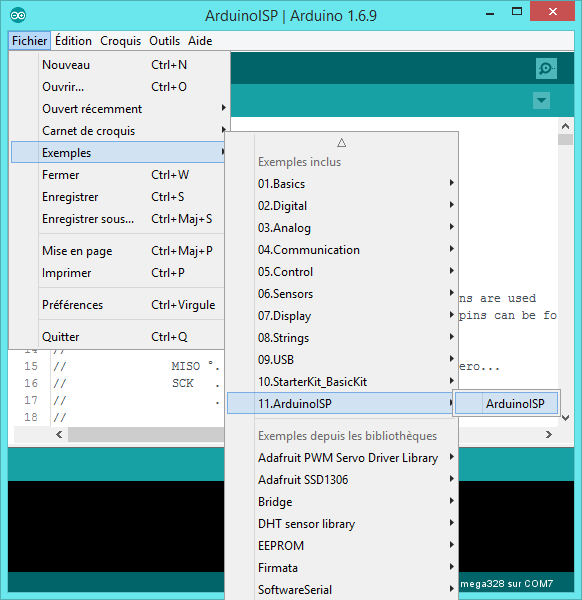Expand DHT sensor library examples

342,524
